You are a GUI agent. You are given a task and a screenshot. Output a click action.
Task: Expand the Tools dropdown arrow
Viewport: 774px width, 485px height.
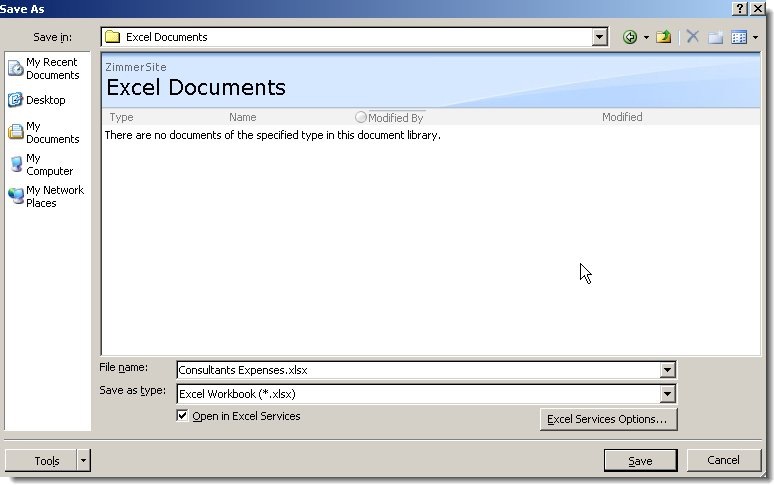tap(83, 461)
